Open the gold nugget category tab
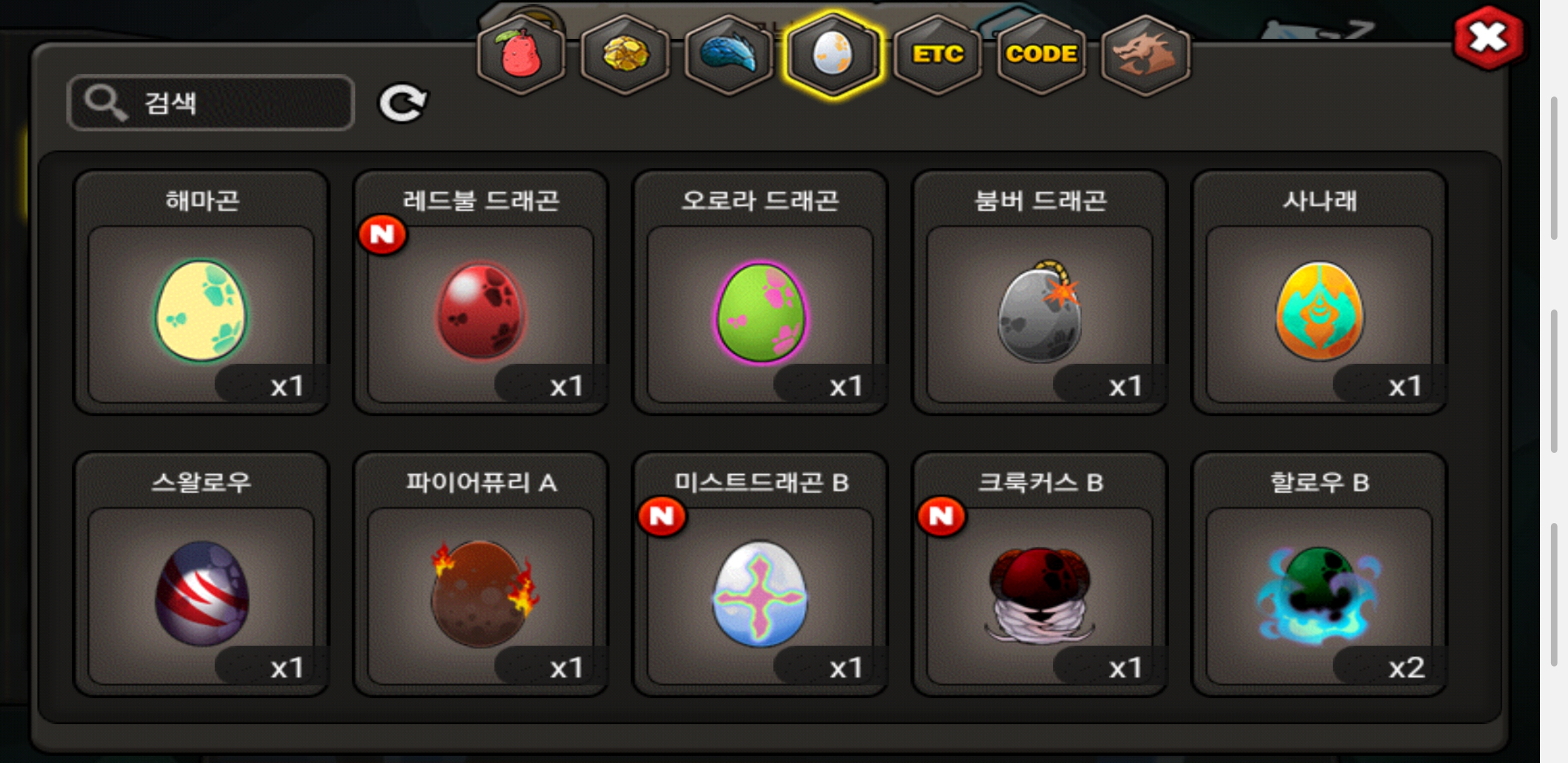Viewport: 1568px width, 763px height. (625, 55)
